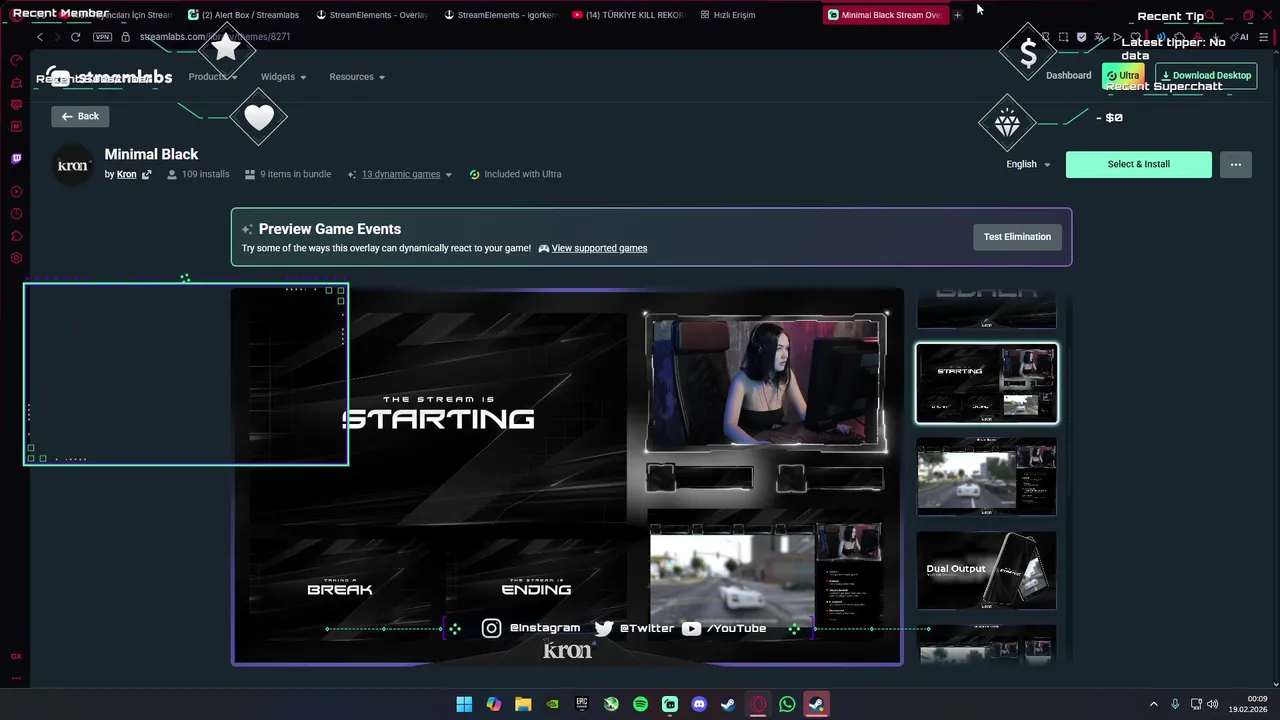Switch to TÜRKİYE KILL REKOR YouTube tab
The image size is (1280, 720).
click(x=628, y=15)
